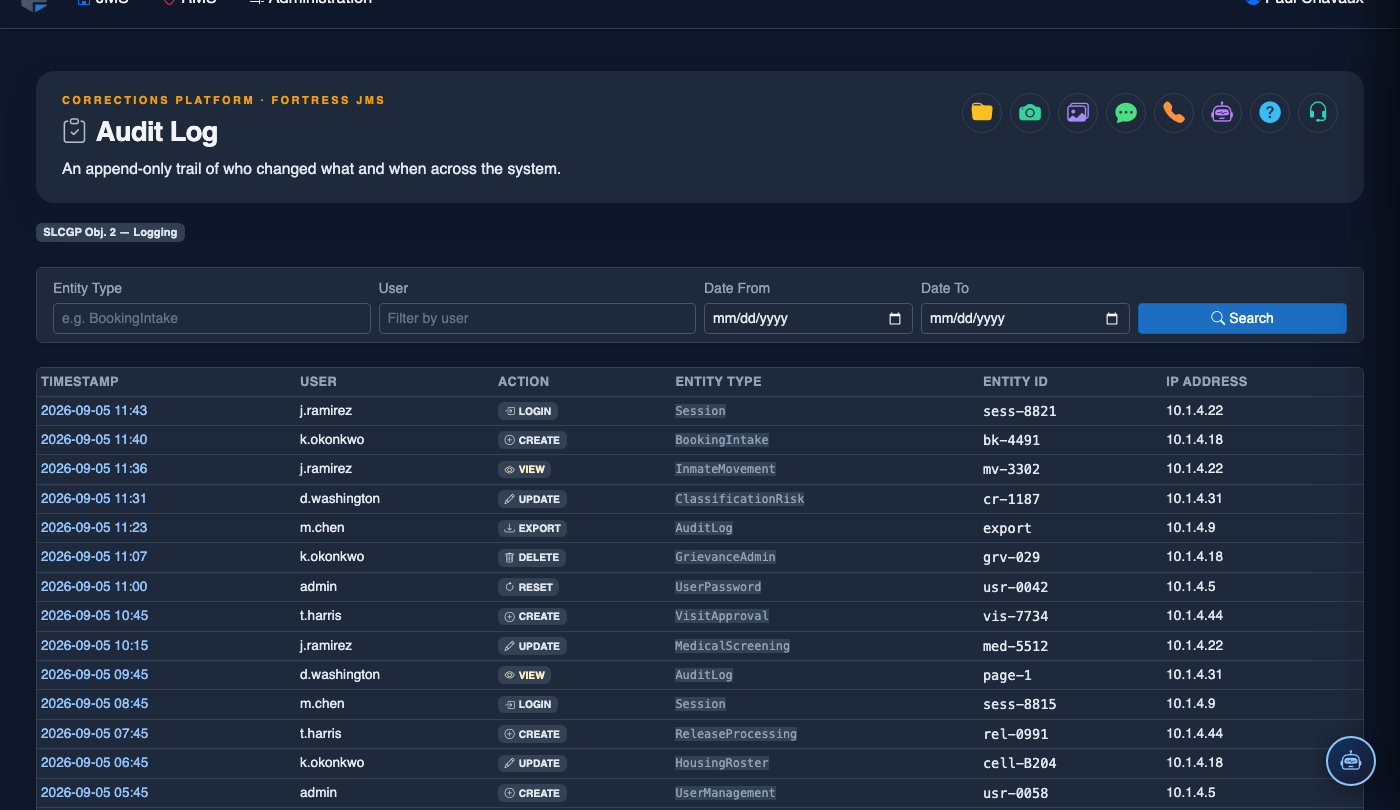Click the Search button

[x=1242, y=318]
